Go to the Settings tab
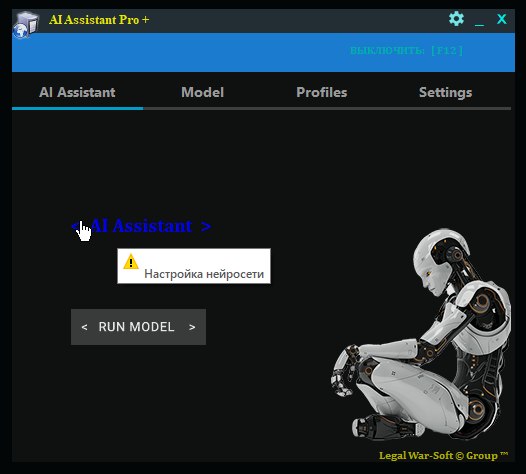The height and width of the screenshot is (474, 526). tap(445, 93)
